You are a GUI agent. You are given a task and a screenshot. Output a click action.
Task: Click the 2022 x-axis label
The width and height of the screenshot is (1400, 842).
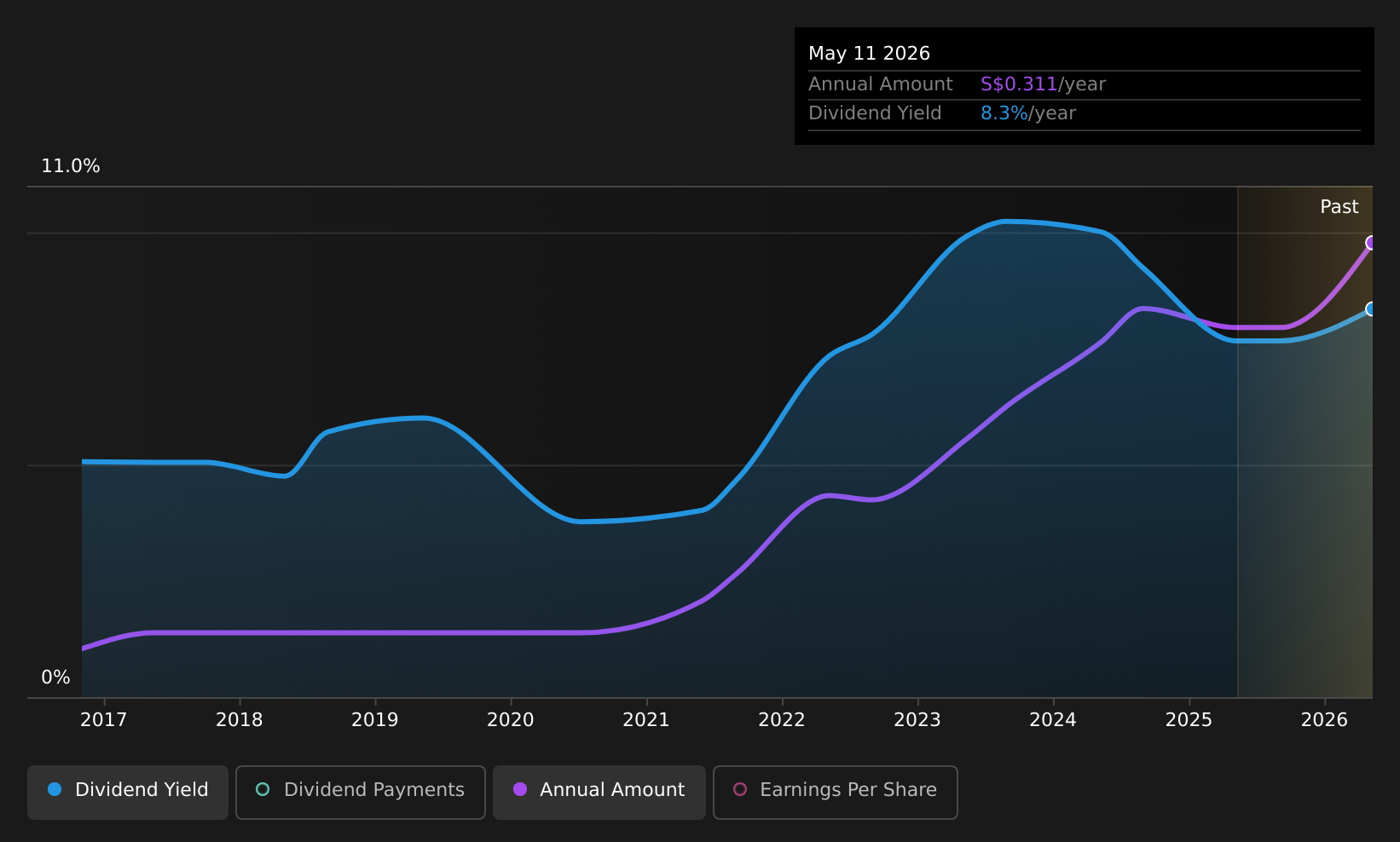(x=782, y=720)
